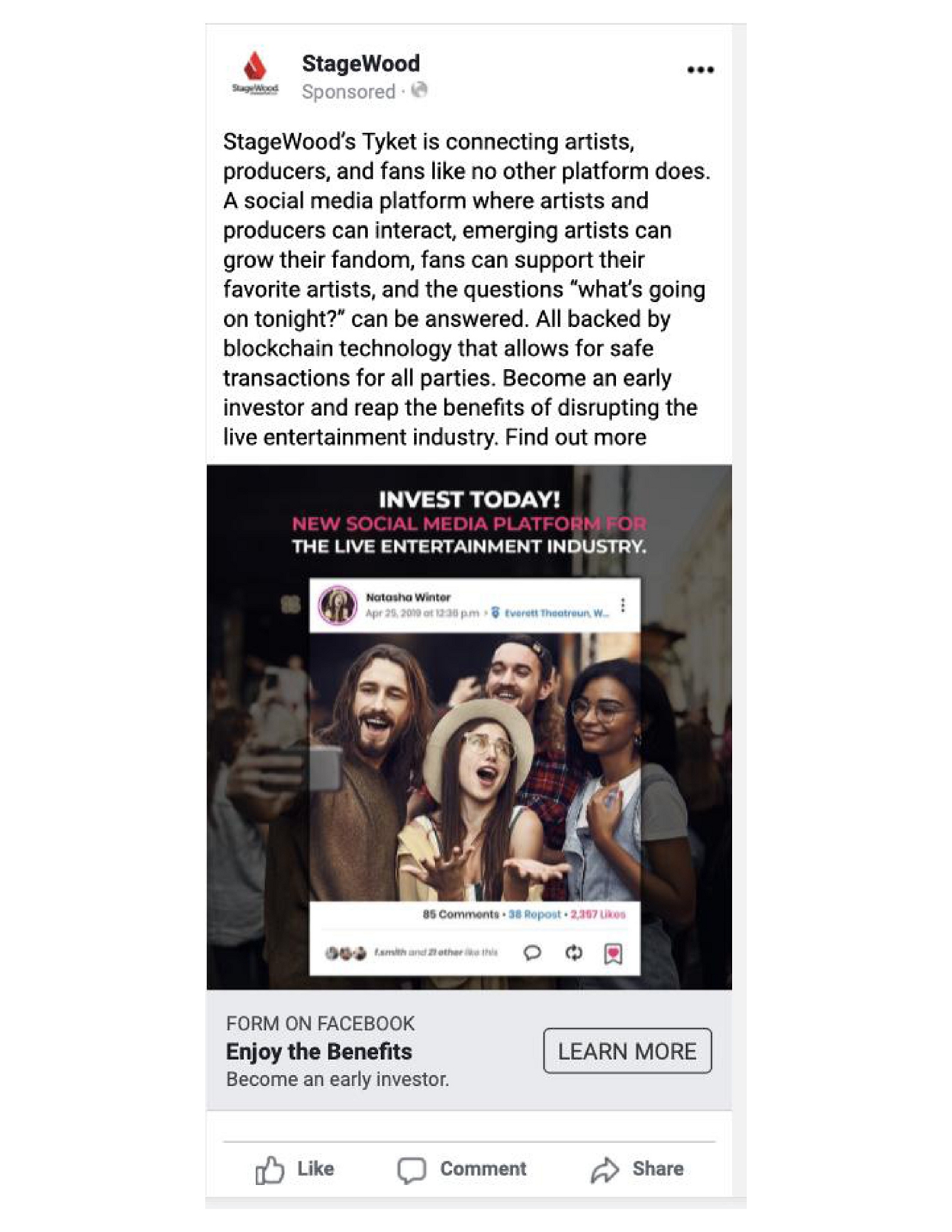Open the StageWood page name link

coord(360,64)
